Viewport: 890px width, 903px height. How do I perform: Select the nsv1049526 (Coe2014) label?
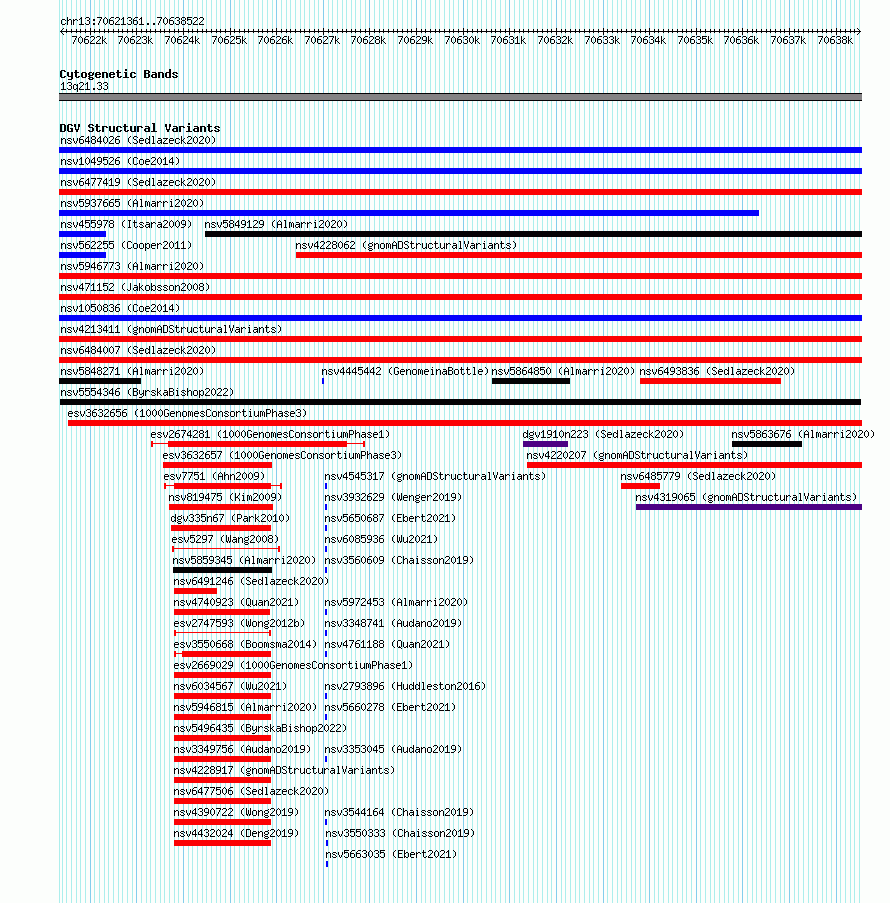click(120, 161)
